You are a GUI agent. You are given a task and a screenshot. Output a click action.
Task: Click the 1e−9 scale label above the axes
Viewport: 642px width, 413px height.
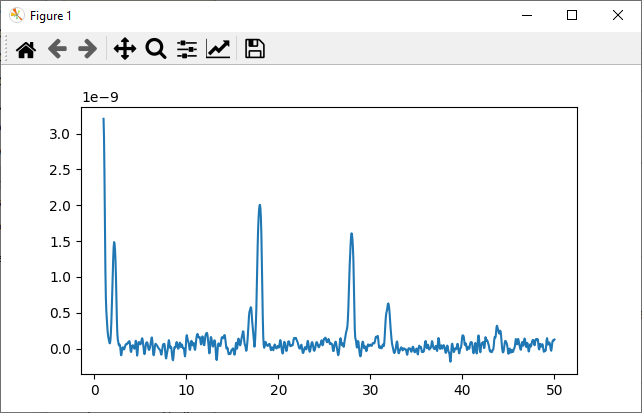100,97
